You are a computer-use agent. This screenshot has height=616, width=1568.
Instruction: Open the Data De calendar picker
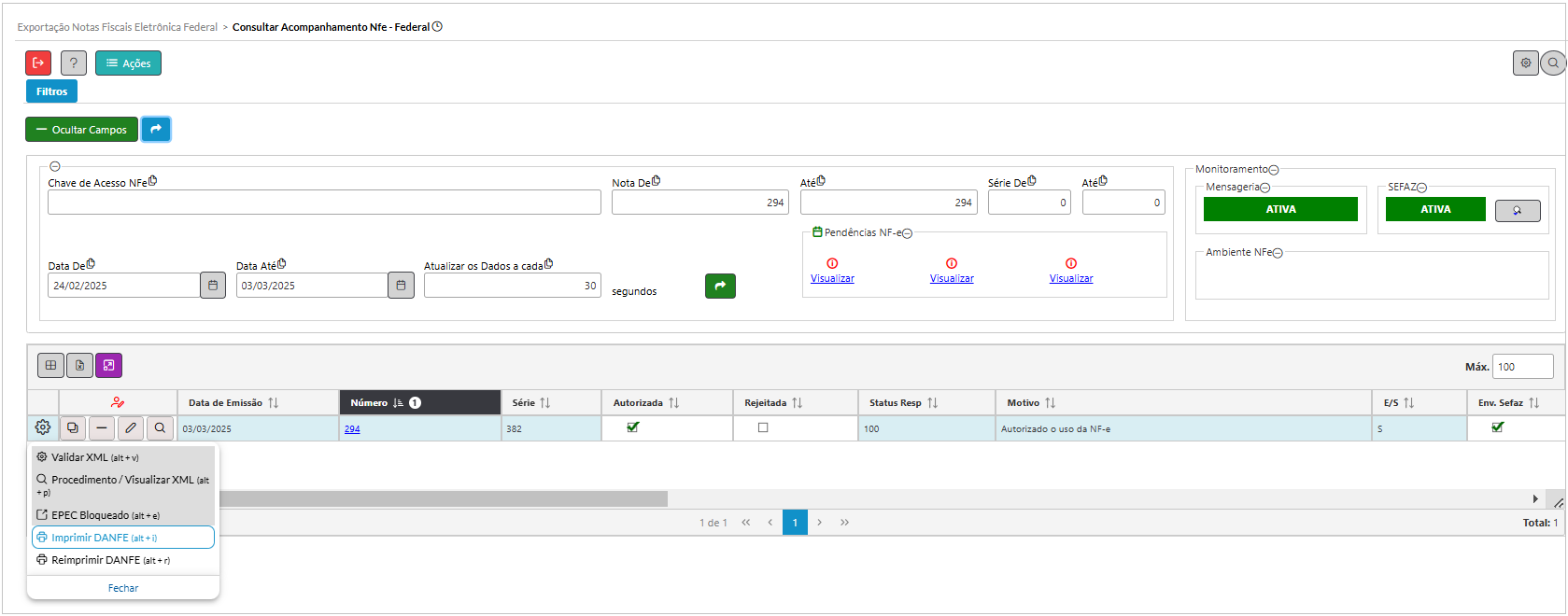pos(213,286)
